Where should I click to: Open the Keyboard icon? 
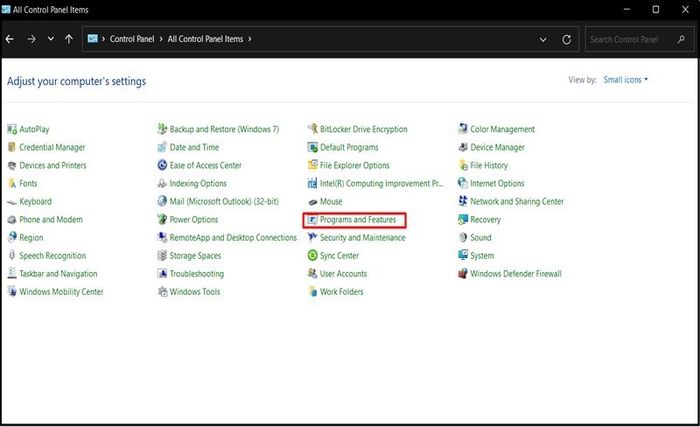pos(12,201)
